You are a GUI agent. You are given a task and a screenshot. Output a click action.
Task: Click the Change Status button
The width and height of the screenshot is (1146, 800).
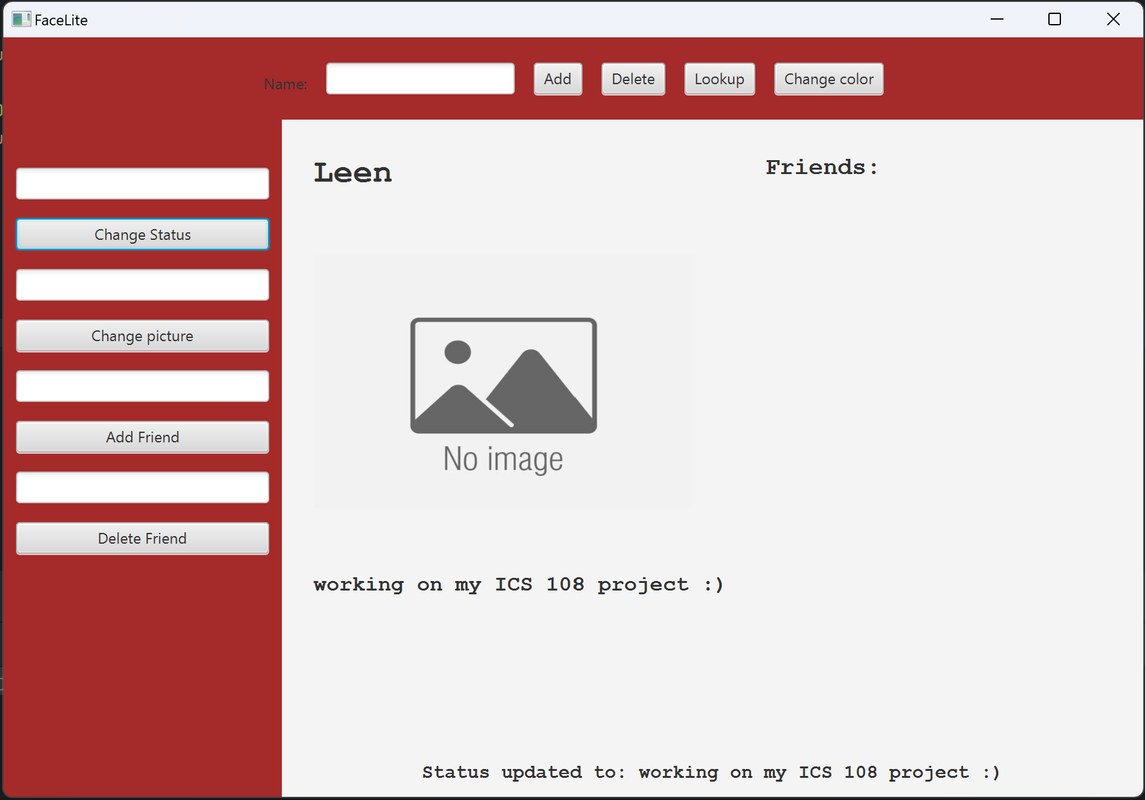tap(143, 235)
